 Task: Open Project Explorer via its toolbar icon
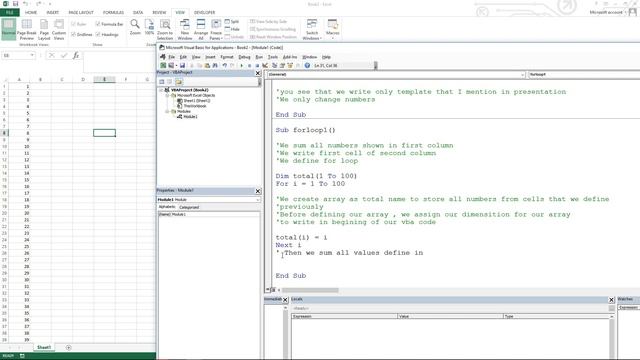[274, 65]
